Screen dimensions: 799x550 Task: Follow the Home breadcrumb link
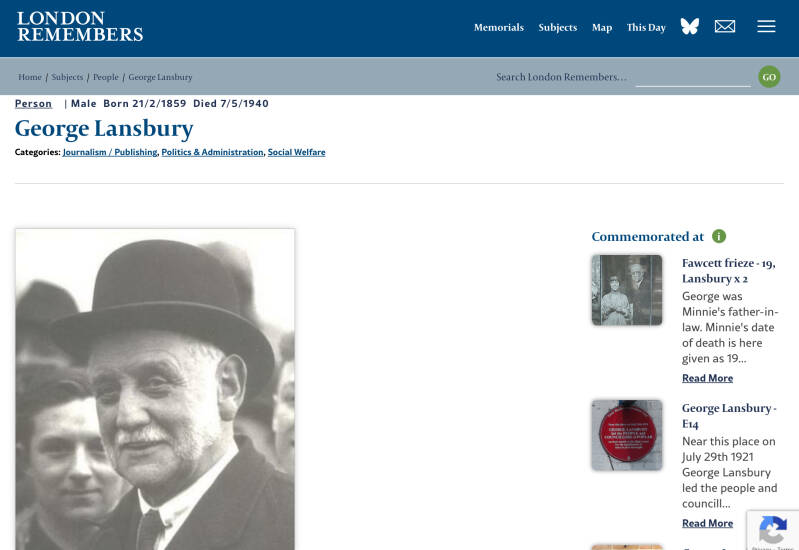click(x=30, y=77)
